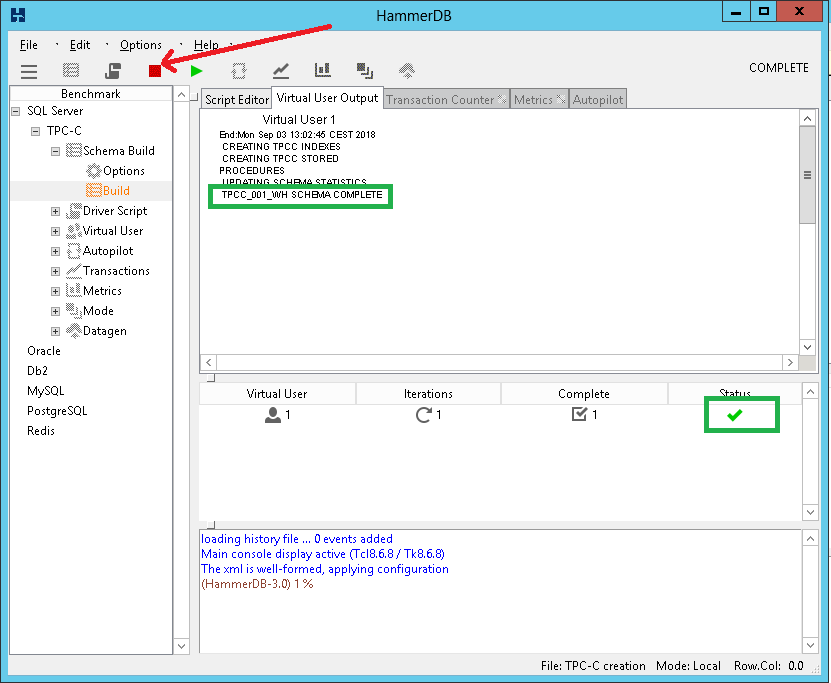Select Oracle in the benchmark tree
The image size is (831, 683).
click(x=44, y=351)
